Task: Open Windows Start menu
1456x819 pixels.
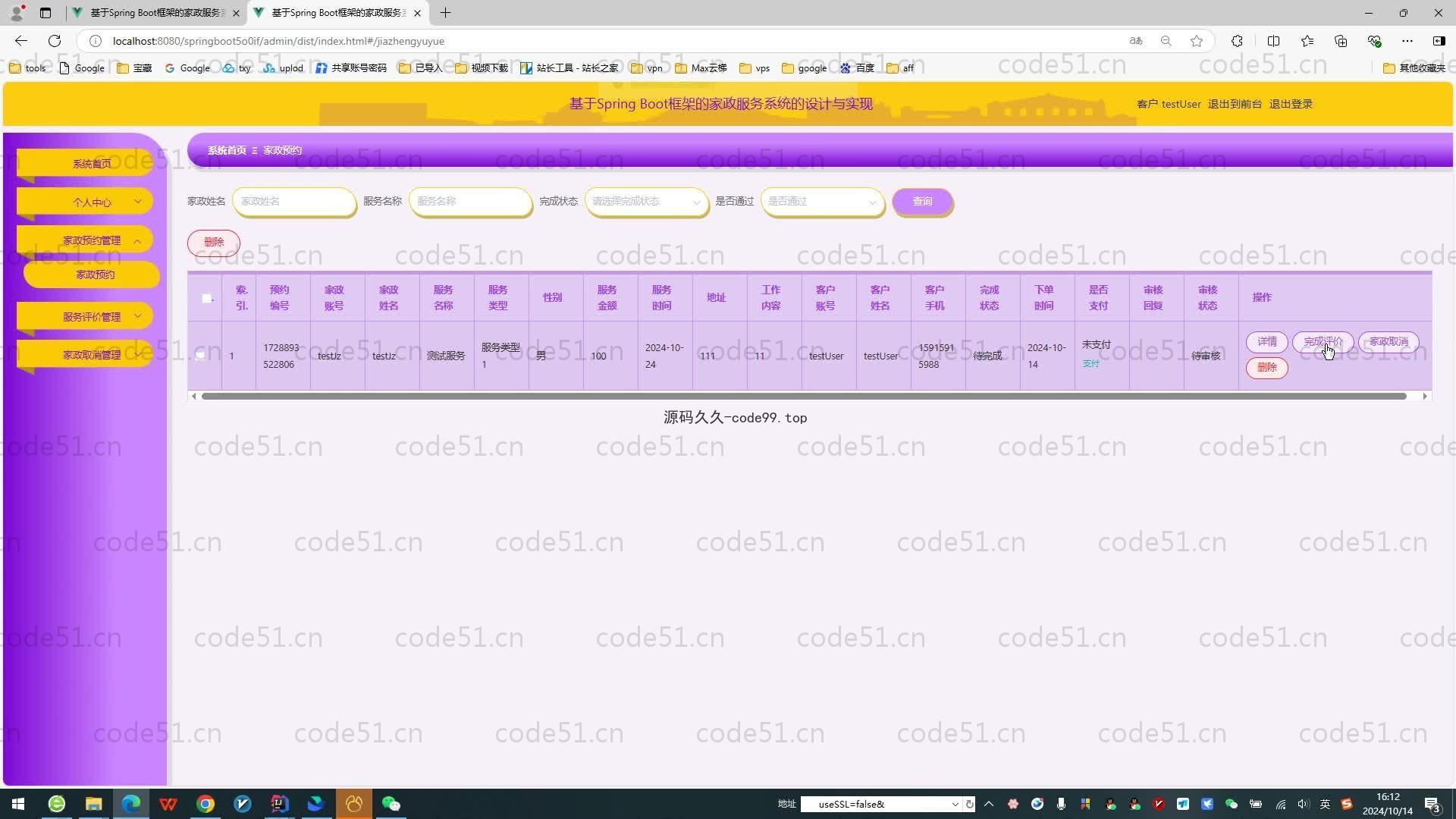Action: click(x=18, y=804)
